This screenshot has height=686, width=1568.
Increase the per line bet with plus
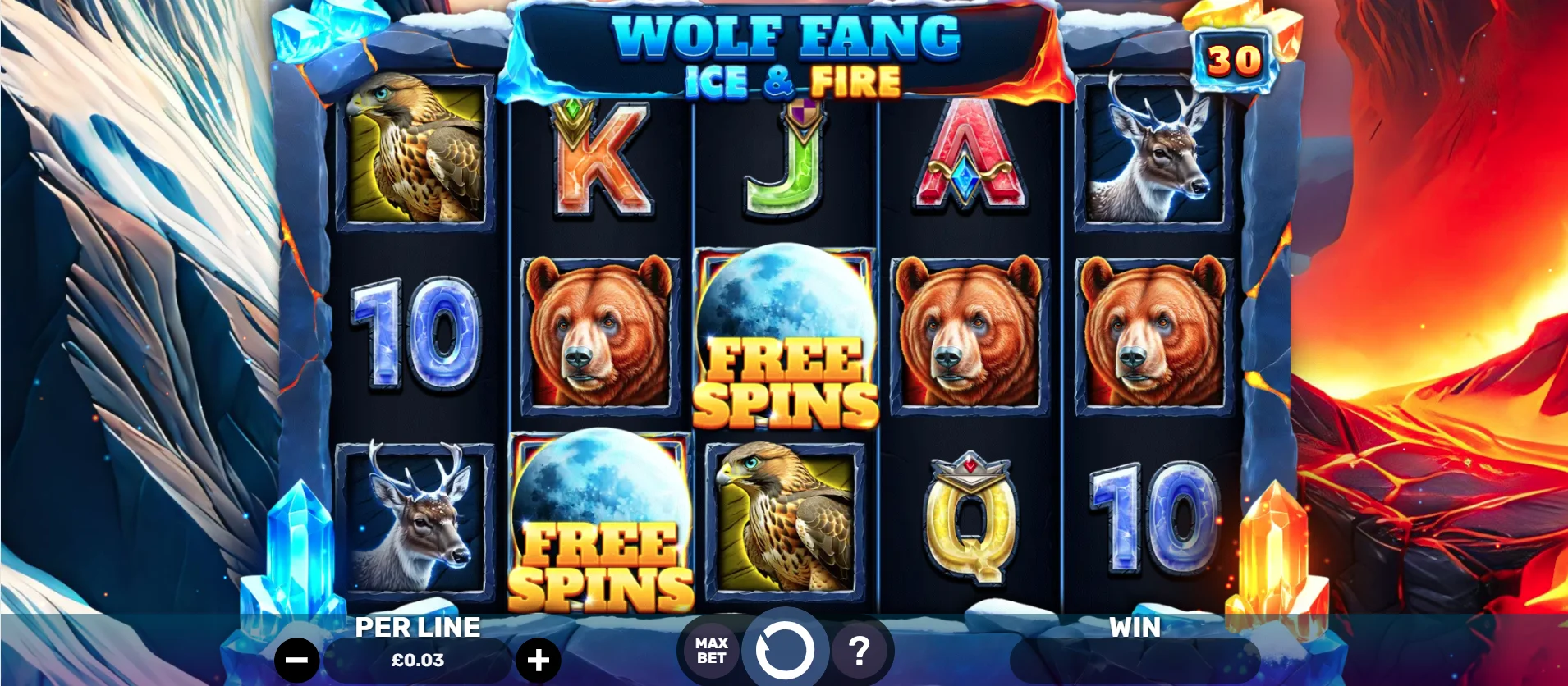click(x=538, y=660)
